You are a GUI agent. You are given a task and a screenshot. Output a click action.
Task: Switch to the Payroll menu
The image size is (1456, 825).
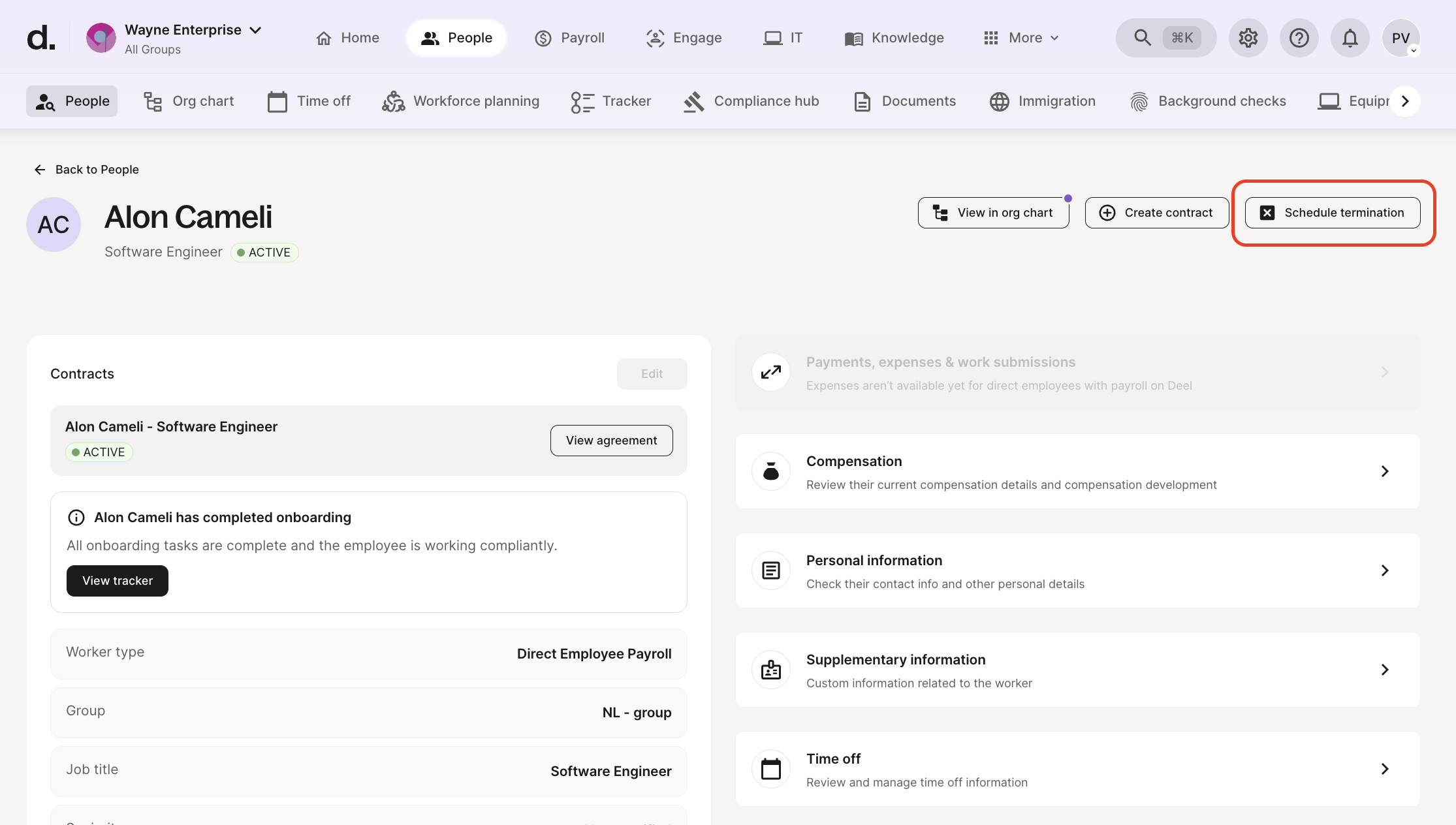point(569,38)
